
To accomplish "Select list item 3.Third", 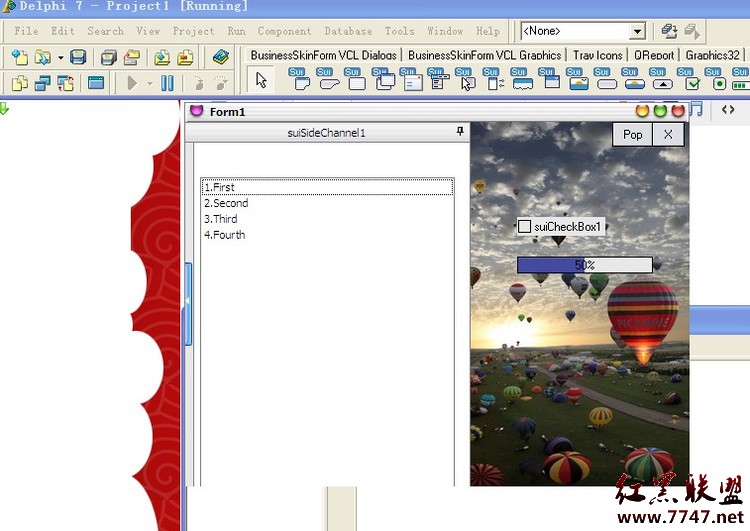I will [328, 219].
